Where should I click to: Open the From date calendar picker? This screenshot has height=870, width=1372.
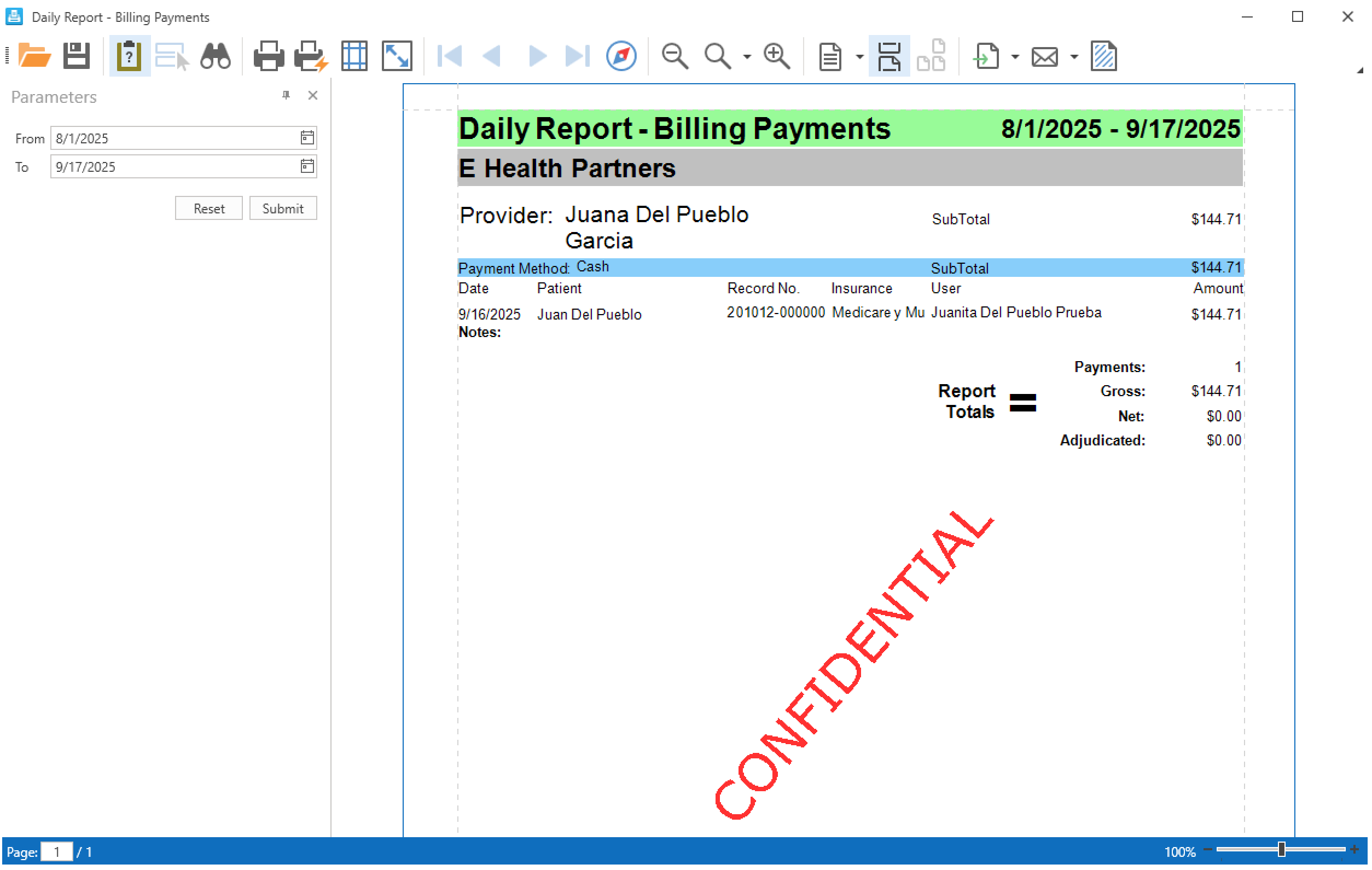[x=307, y=137]
